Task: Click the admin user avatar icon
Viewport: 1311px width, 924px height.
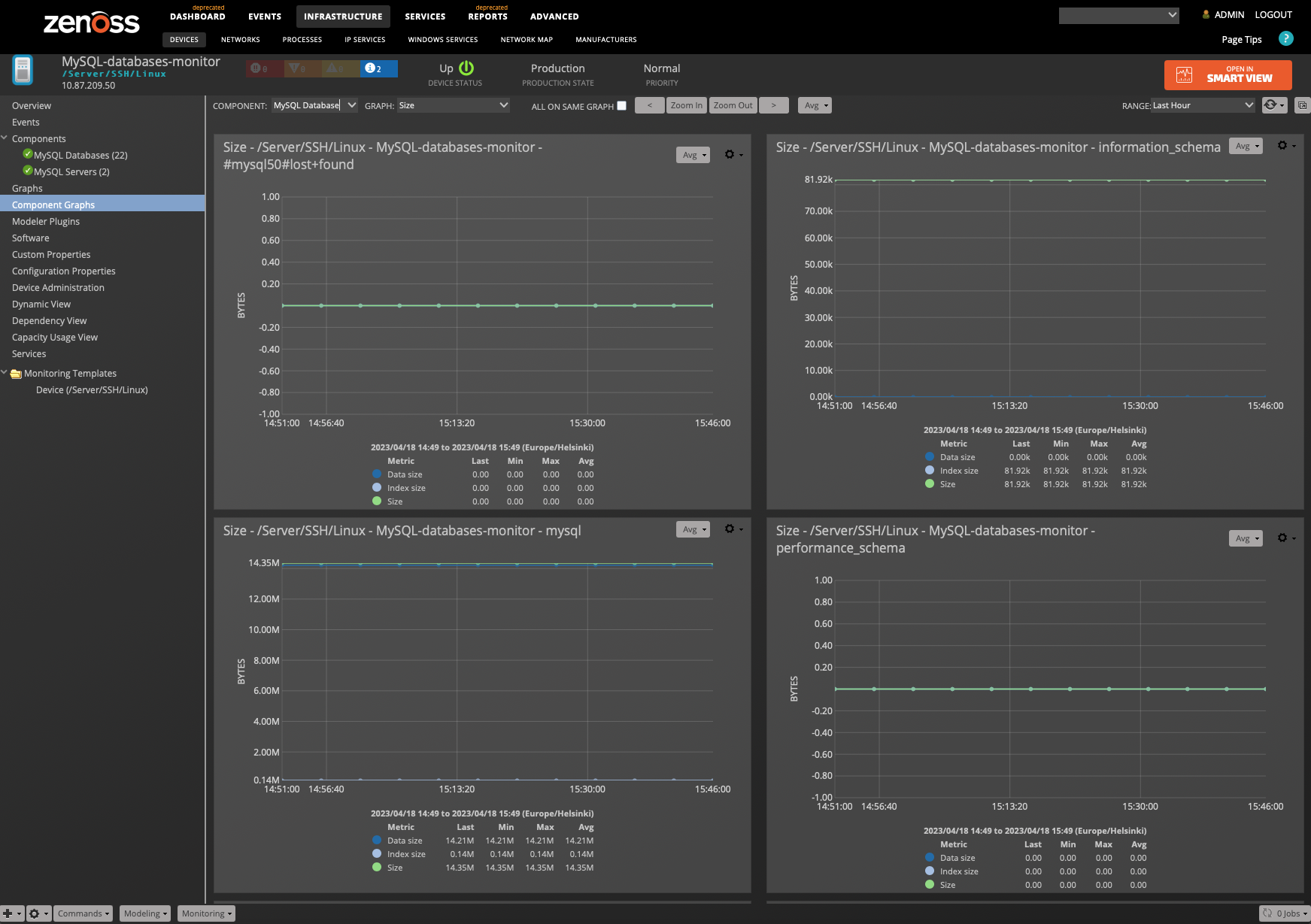Action: pos(1206,14)
